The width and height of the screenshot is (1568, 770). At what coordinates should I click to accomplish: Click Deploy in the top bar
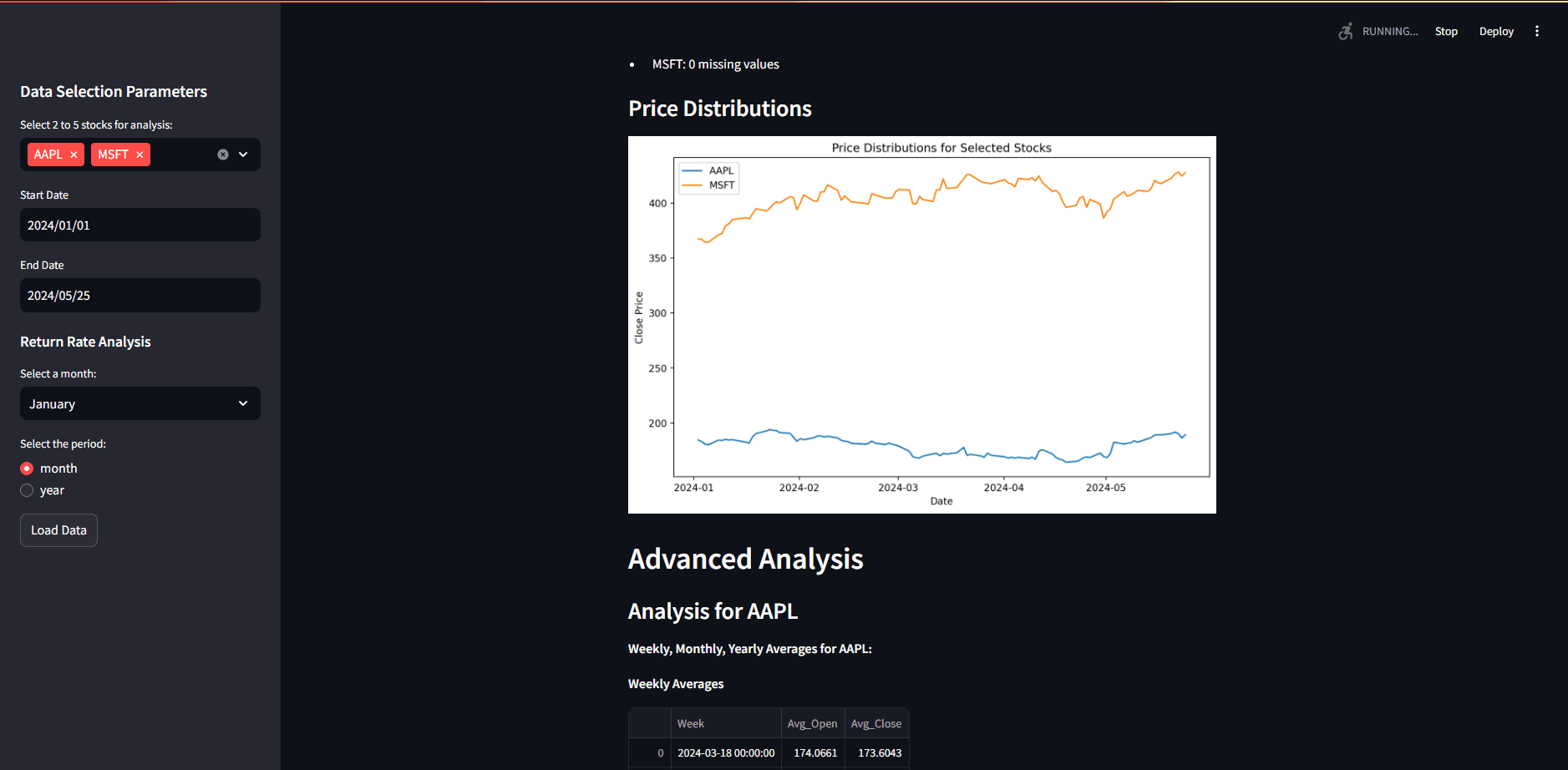[x=1495, y=31]
